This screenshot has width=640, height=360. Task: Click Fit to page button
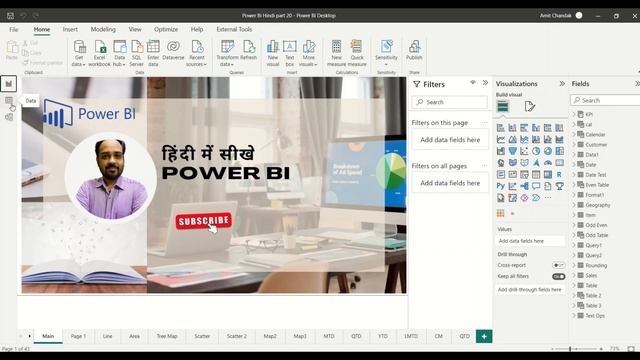[x=631, y=349]
